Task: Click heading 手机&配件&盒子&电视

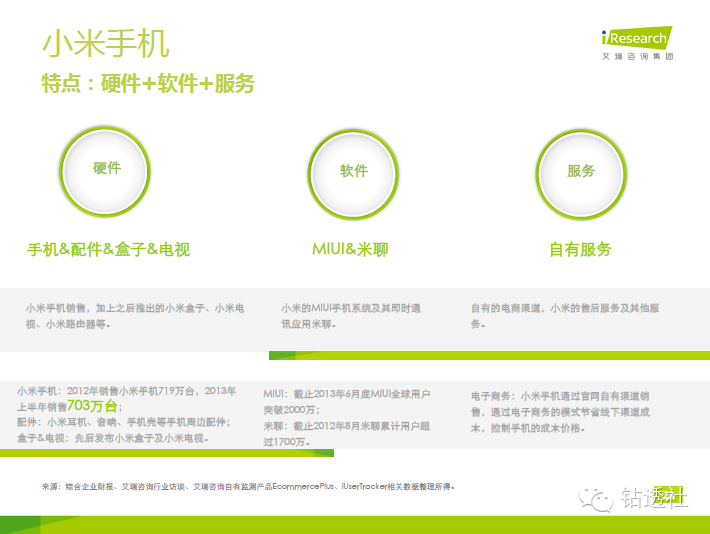Action: click(108, 250)
